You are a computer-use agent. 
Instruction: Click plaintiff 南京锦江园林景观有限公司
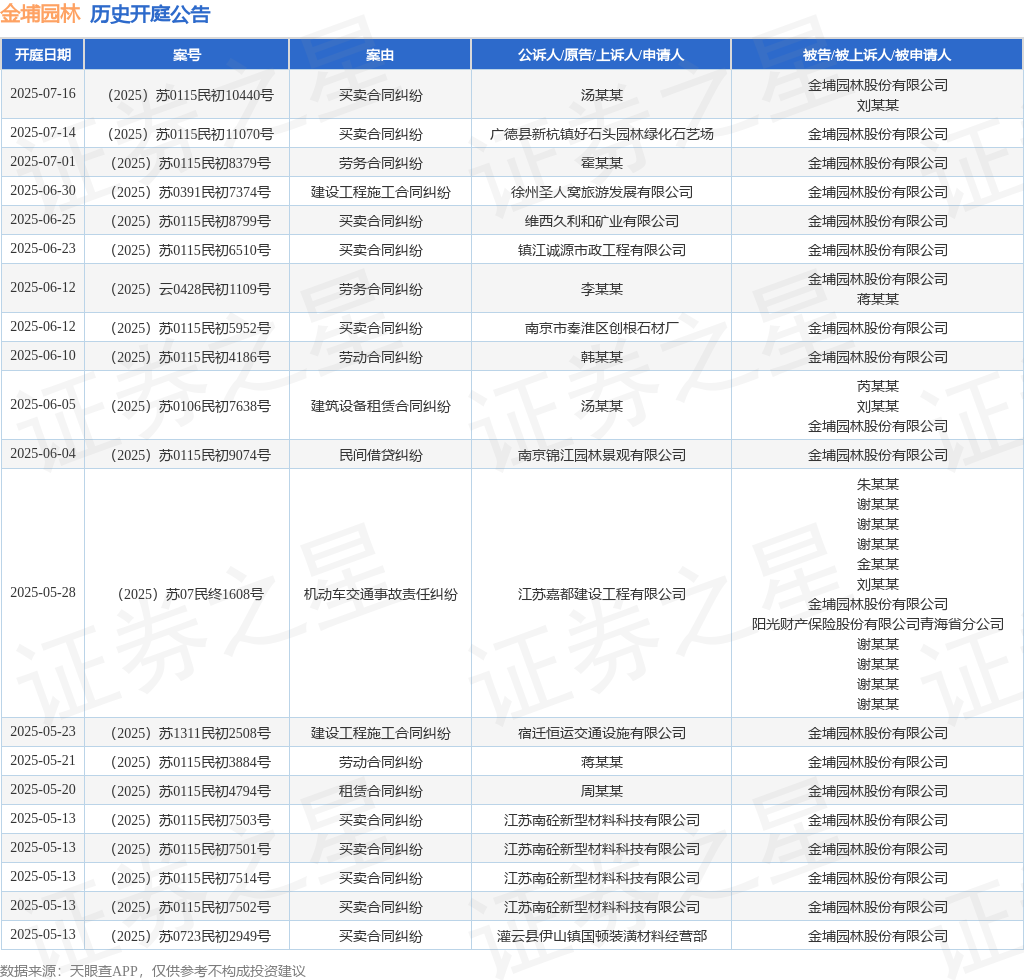(601, 455)
